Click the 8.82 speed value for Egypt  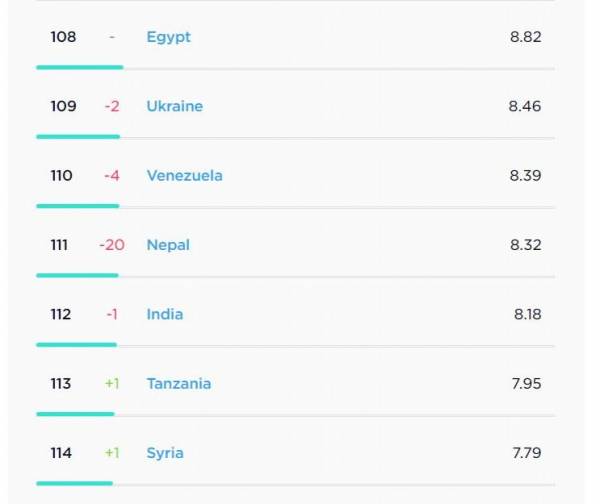pos(525,37)
